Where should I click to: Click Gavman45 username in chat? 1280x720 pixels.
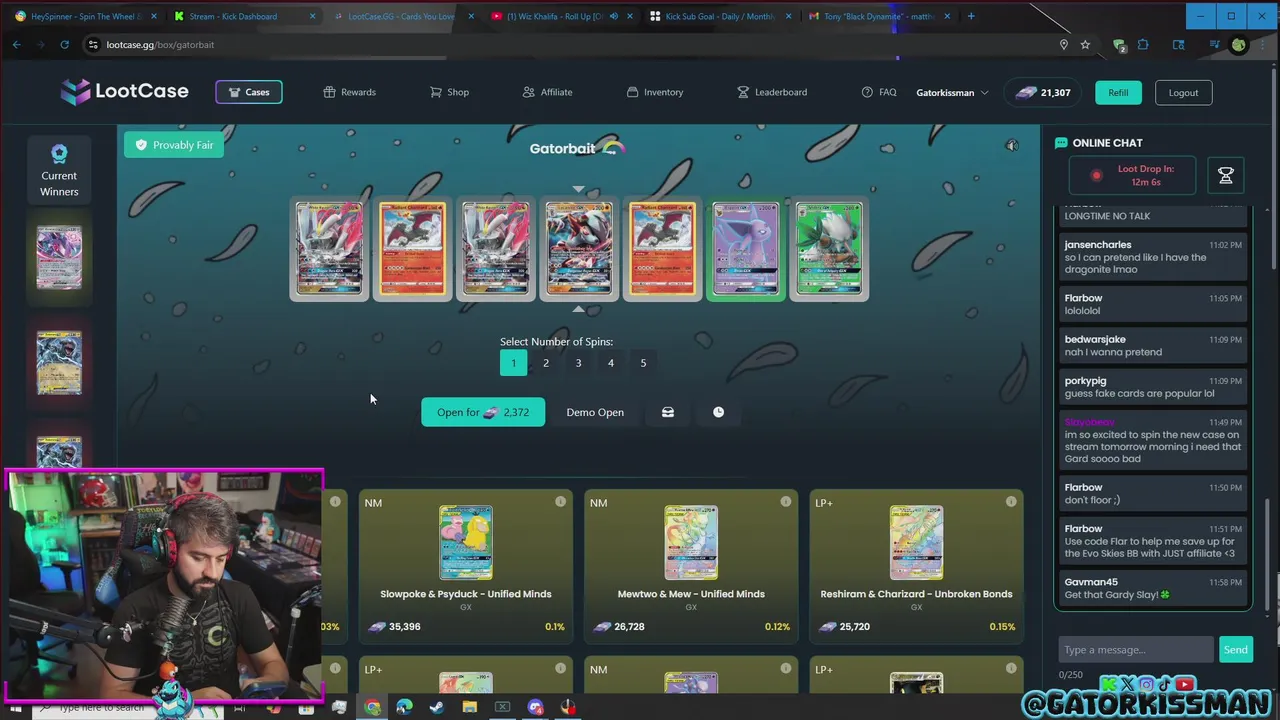pos(1091,582)
